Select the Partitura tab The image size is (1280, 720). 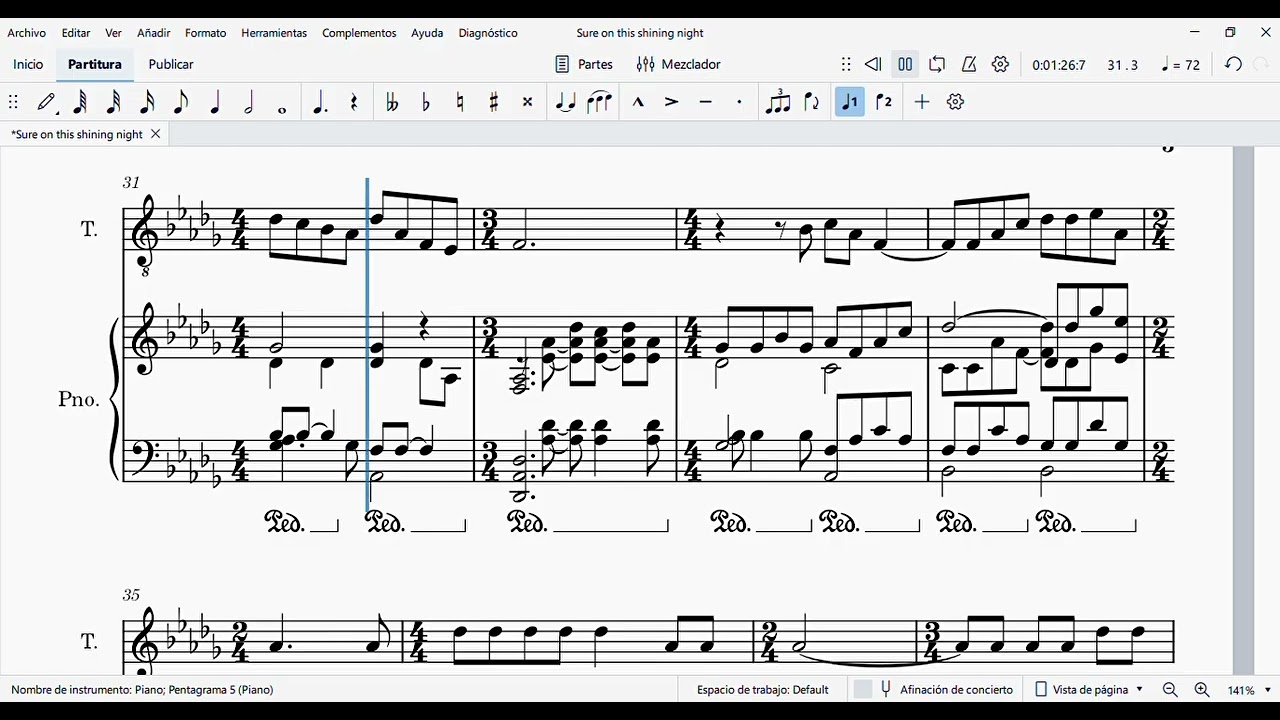coord(95,64)
